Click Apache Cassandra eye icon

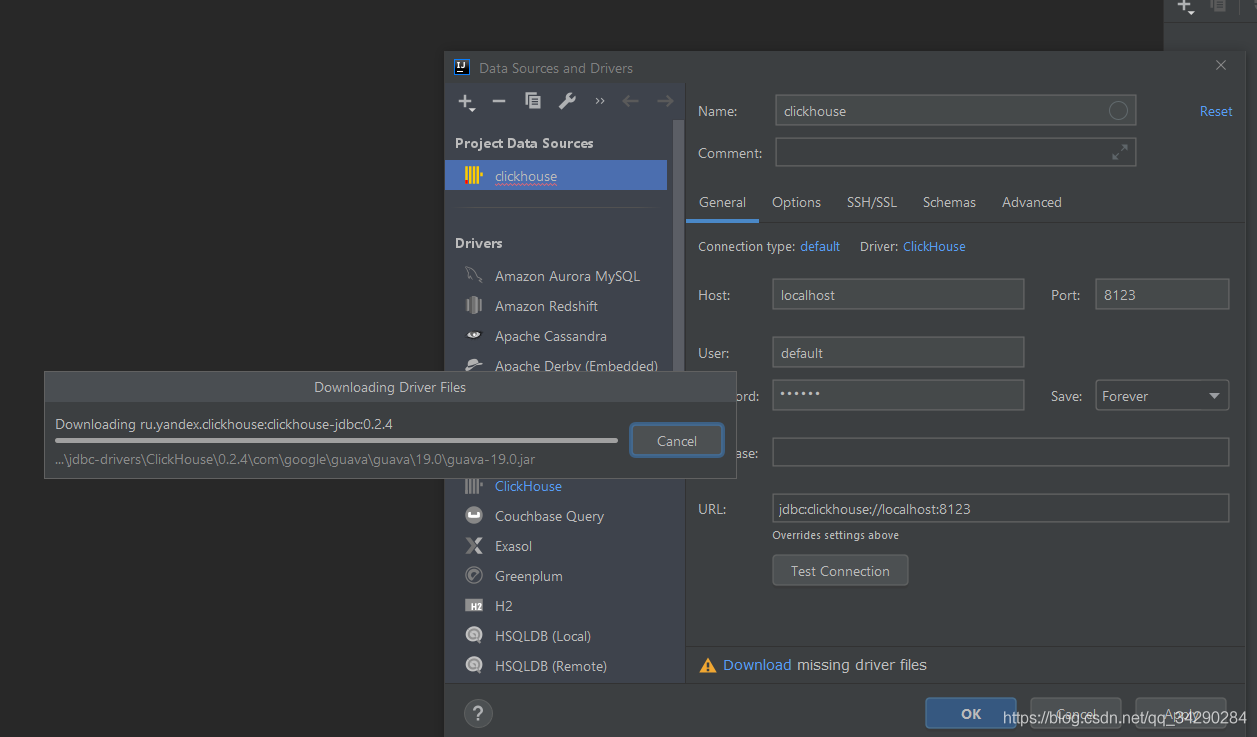tap(474, 335)
